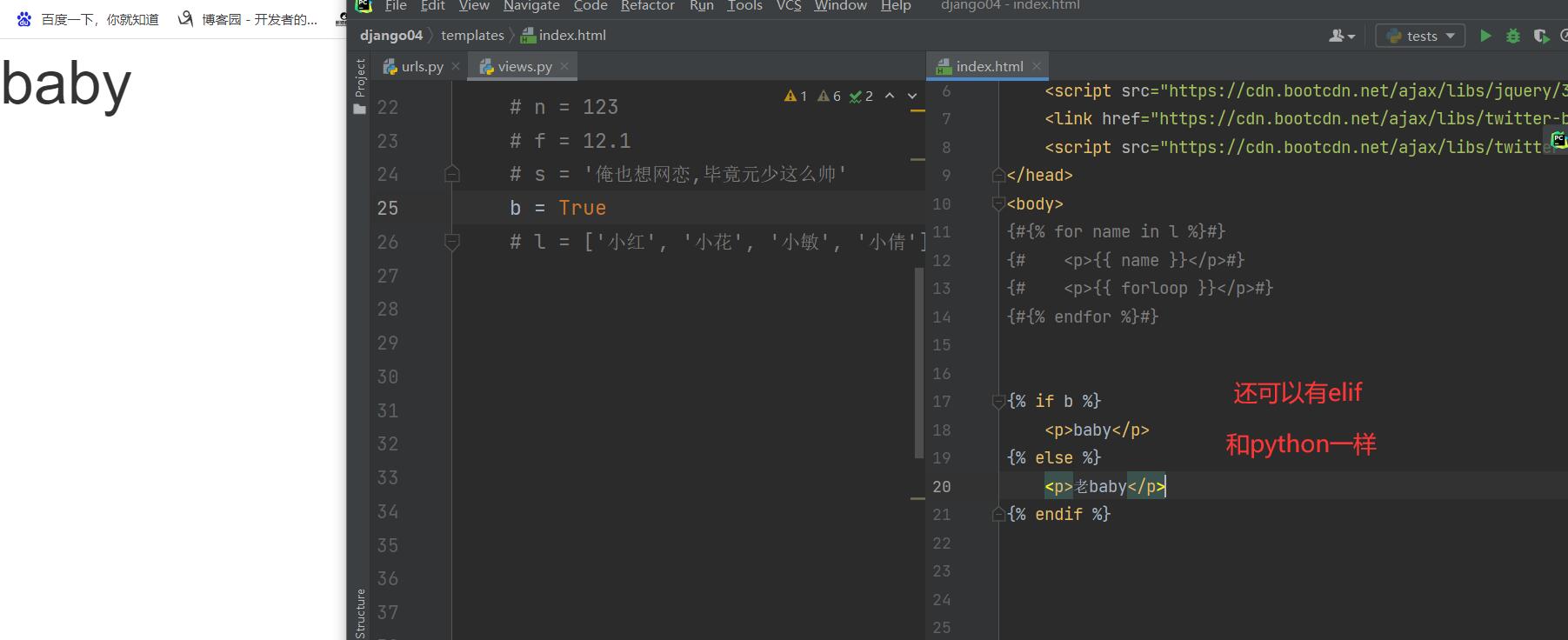Run the tests configuration with green play button

point(1485,36)
